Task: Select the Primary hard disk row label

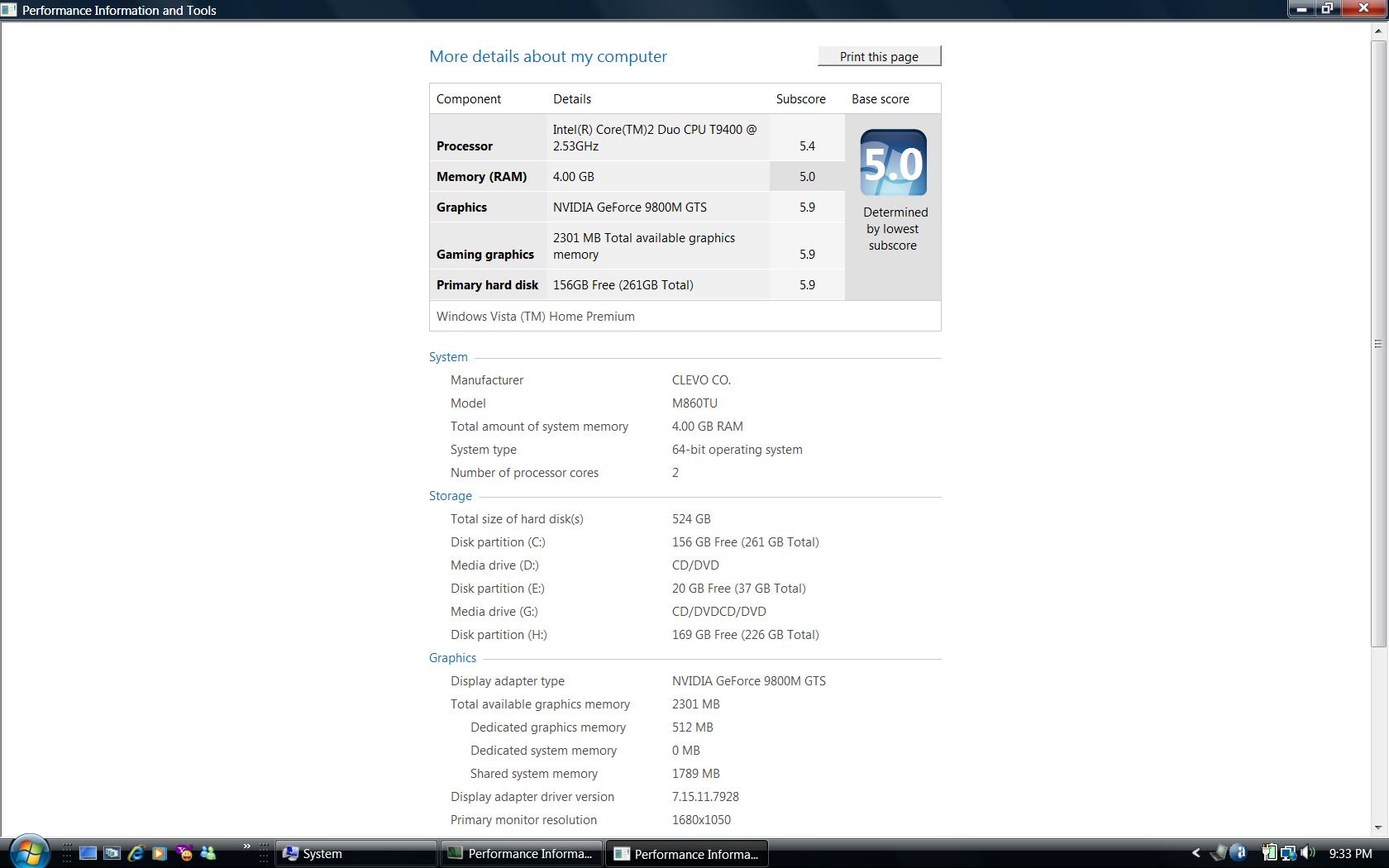Action: point(487,285)
